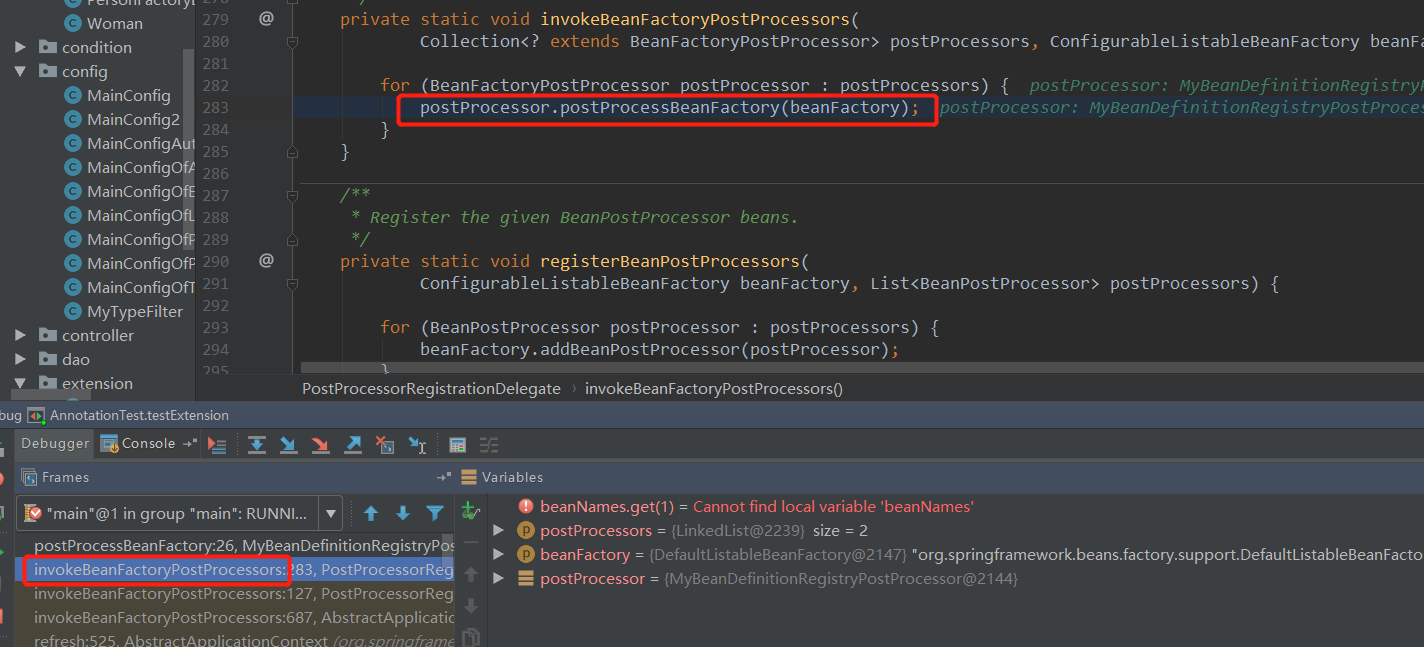The width and height of the screenshot is (1424, 647).
Task: Click the Run to Cursor icon
Action: [417, 444]
